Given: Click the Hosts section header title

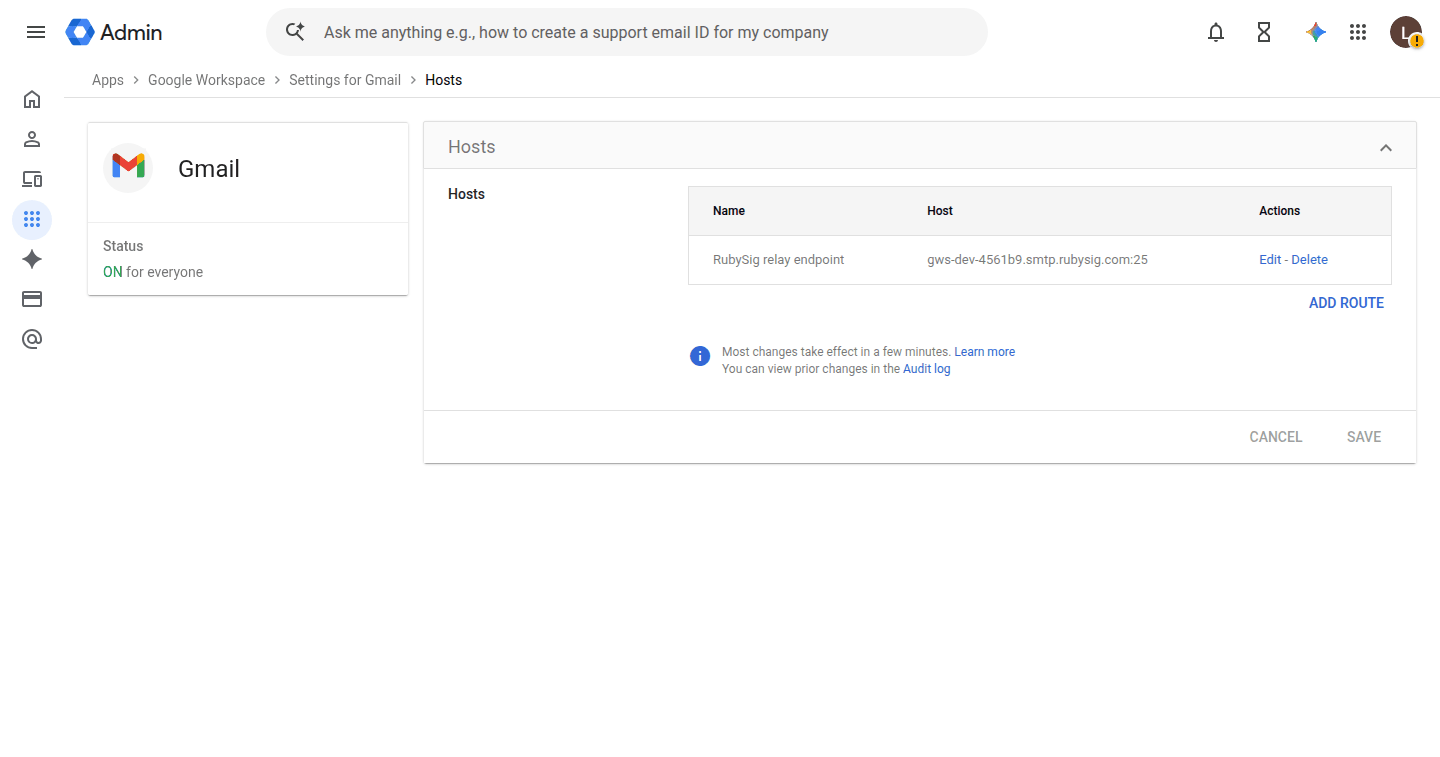Looking at the screenshot, I should [472, 147].
